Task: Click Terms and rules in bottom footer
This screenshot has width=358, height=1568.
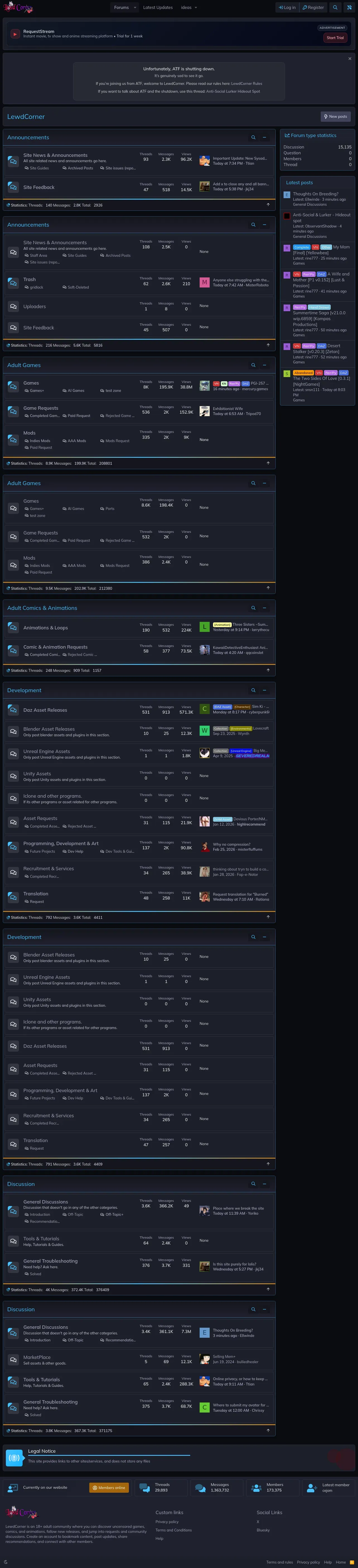Action: pos(280,1562)
